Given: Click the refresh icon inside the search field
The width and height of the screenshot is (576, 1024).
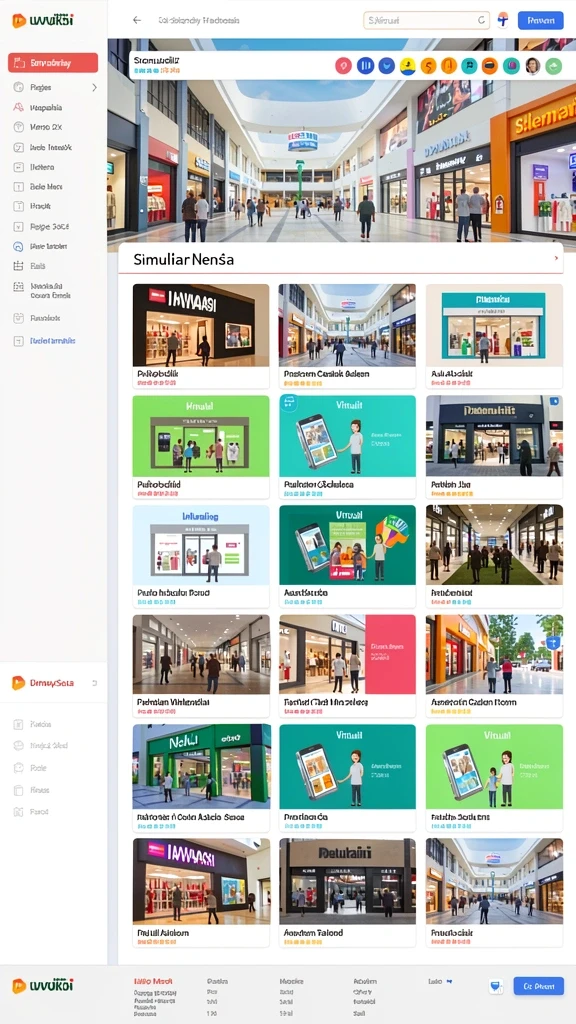Looking at the screenshot, I should 481,20.
